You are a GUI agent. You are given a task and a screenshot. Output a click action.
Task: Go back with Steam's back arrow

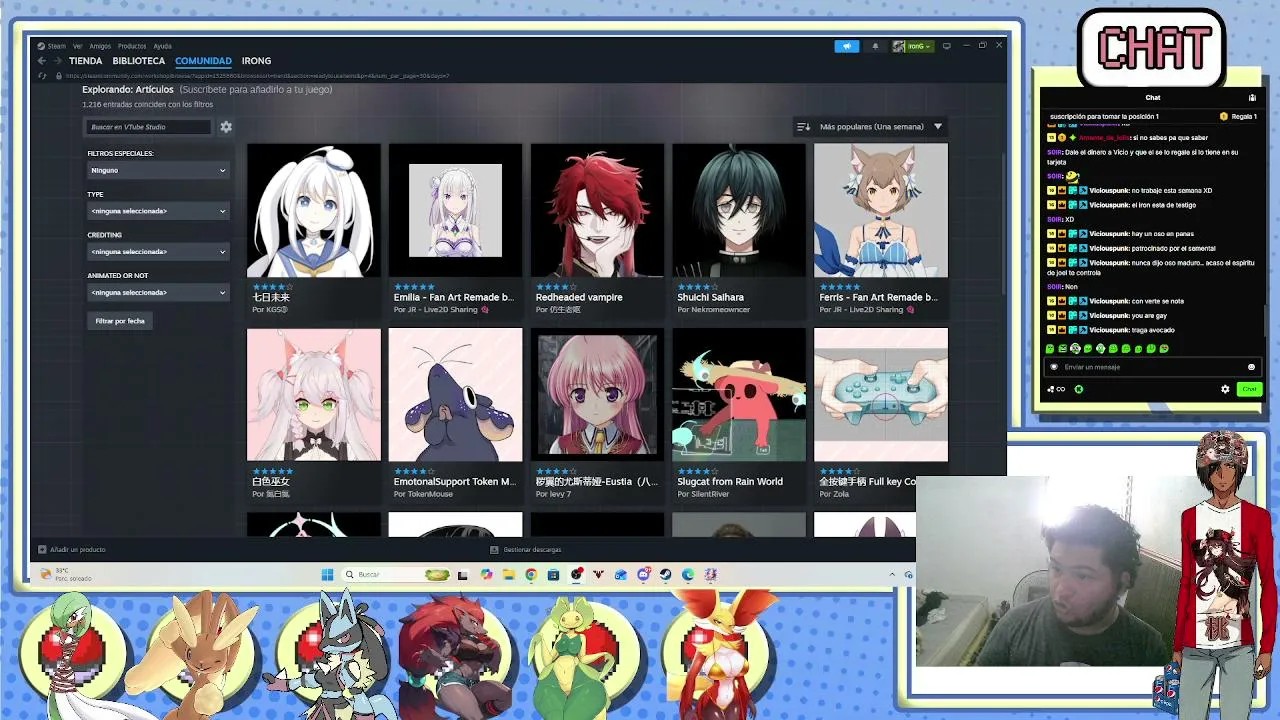click(x=42, y=61)
